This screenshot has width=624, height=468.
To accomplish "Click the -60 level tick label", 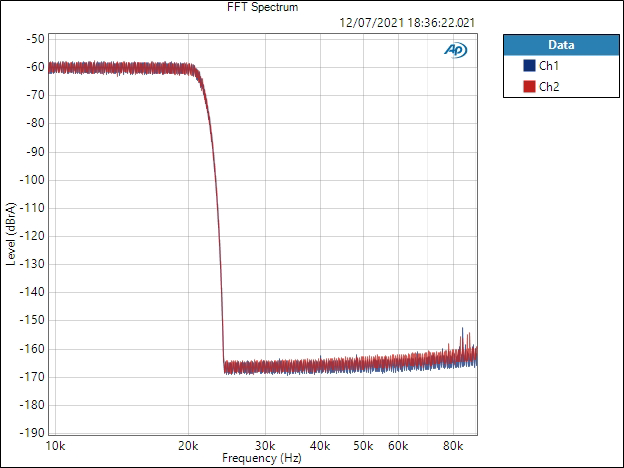I will tap(35, 67).
